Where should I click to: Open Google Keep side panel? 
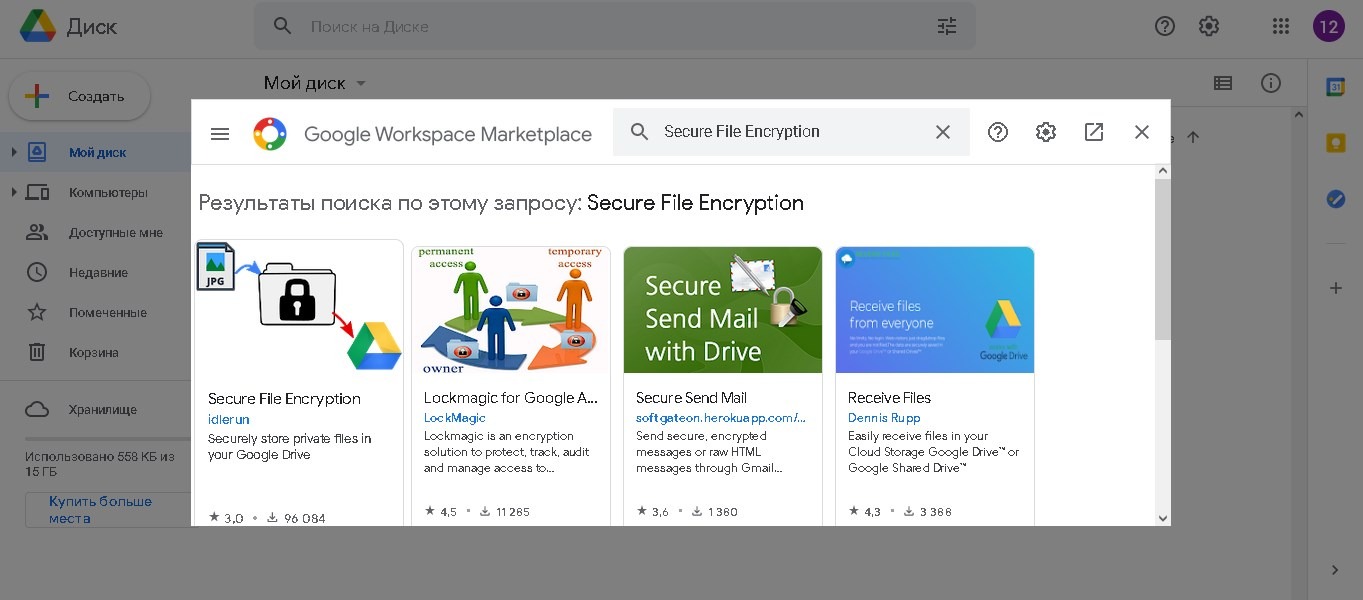click(1334, 143)
